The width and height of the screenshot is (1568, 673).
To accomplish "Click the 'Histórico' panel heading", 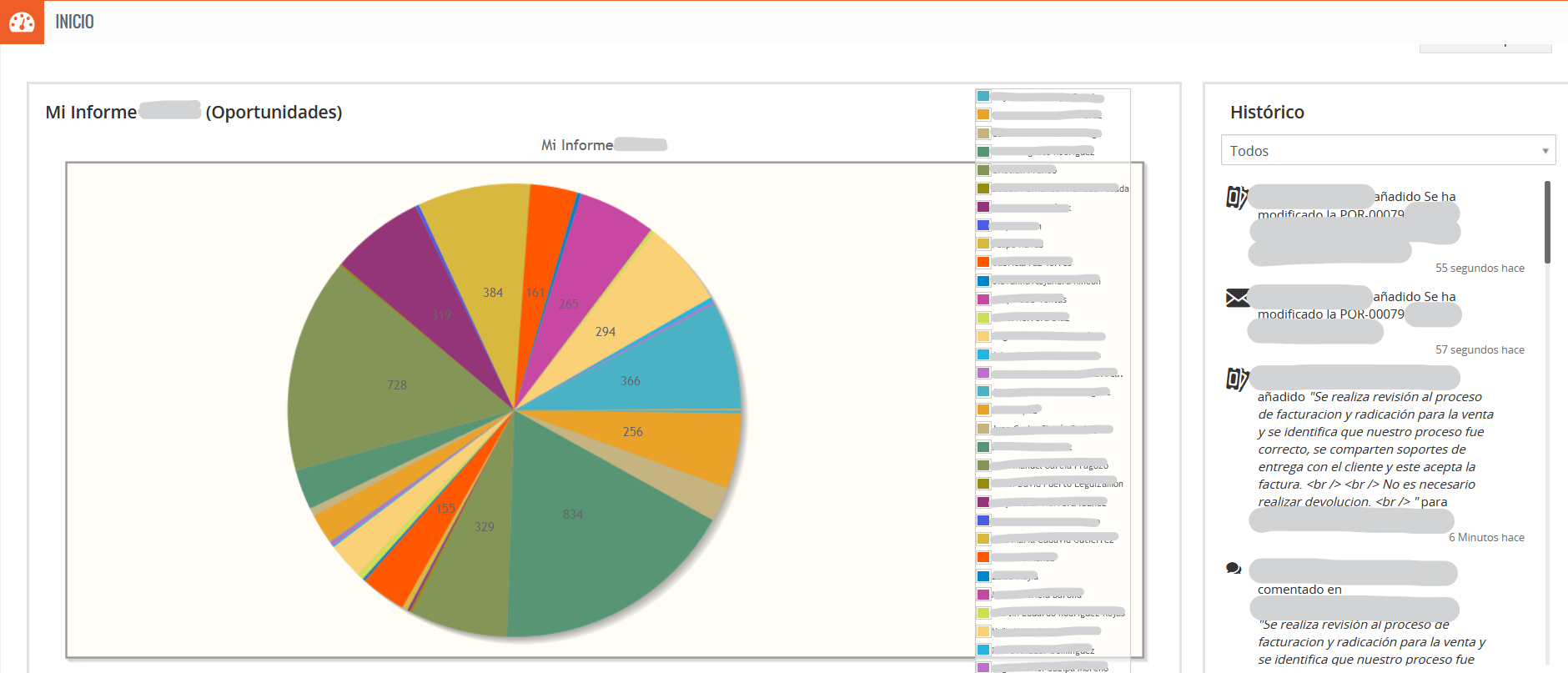I will (1267, 112).
